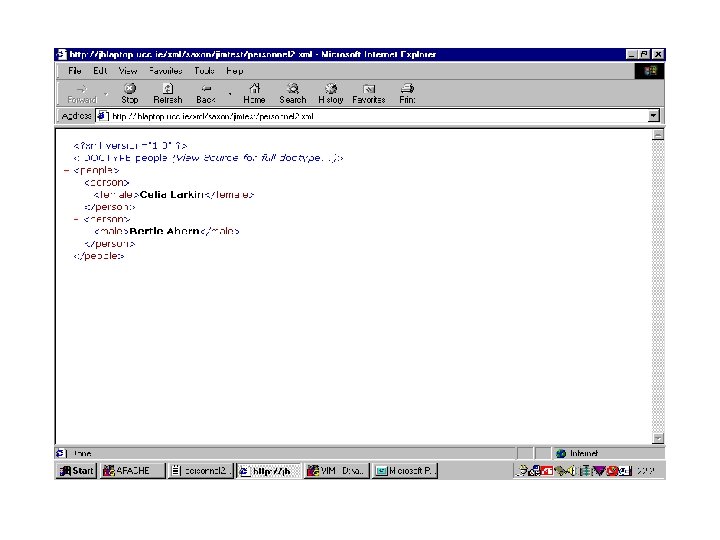
Task: Switch to the http://jb taskbar window
Action: [x=269, y=471]
